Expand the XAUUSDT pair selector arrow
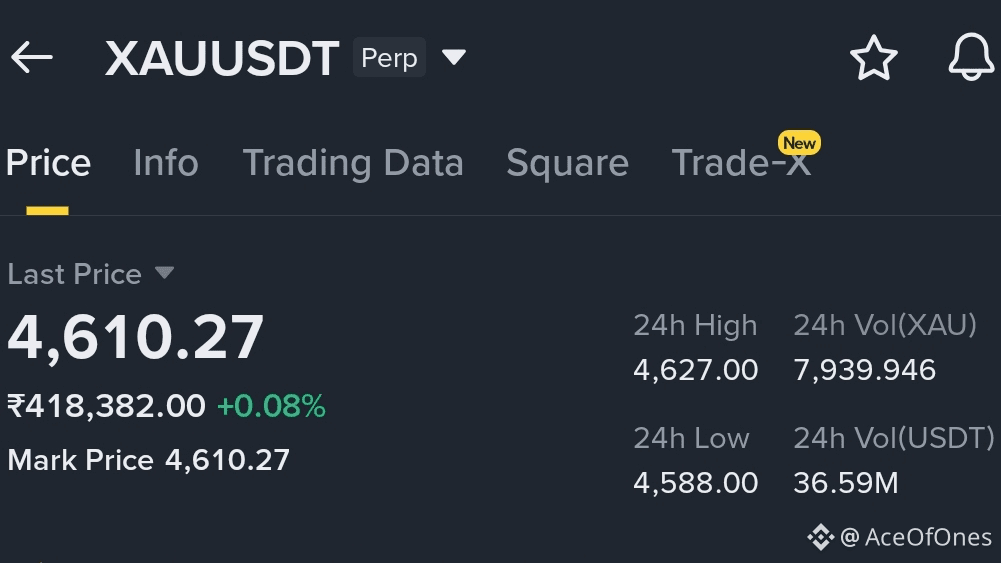 tap(454, 58)
